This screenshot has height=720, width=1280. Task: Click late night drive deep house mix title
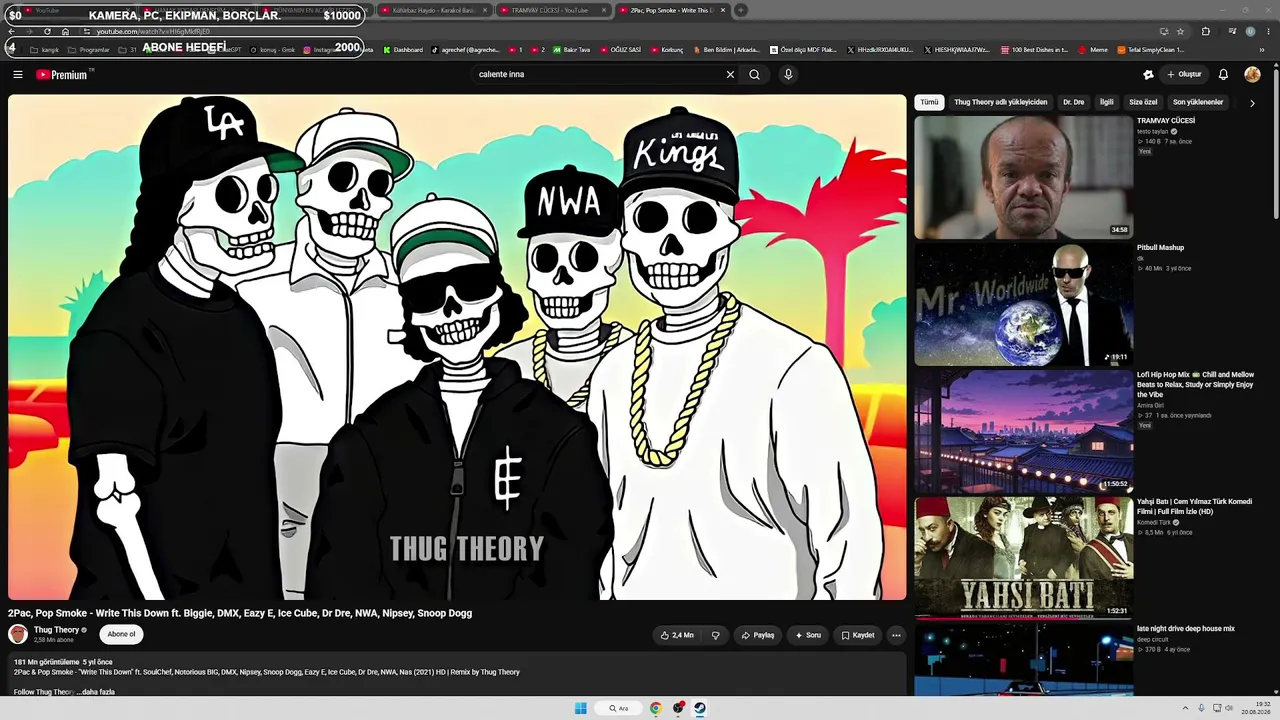1186,629
